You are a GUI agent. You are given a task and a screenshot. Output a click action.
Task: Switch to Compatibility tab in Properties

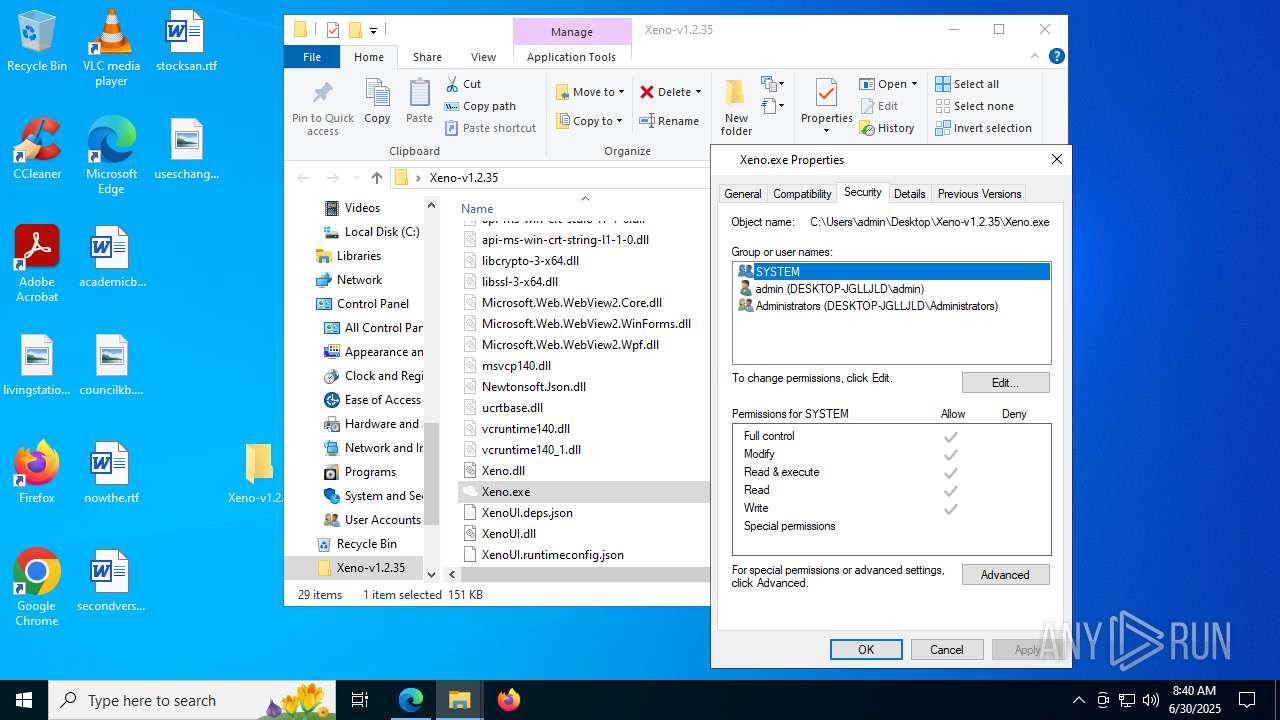point(802,194)
